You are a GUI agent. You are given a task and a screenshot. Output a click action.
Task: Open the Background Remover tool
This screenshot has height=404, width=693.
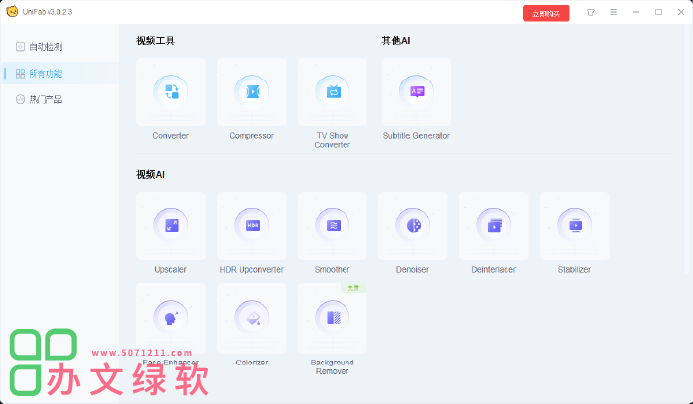coord(332,318)
